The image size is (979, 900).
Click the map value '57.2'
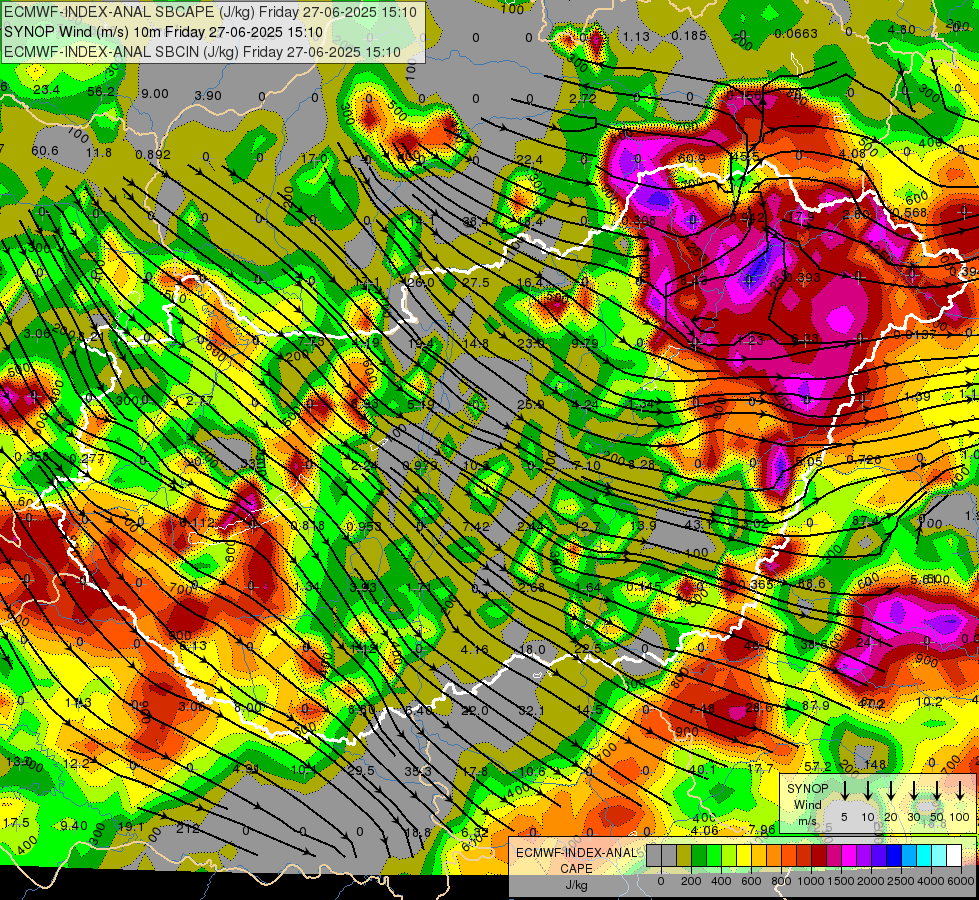(817, 766)
